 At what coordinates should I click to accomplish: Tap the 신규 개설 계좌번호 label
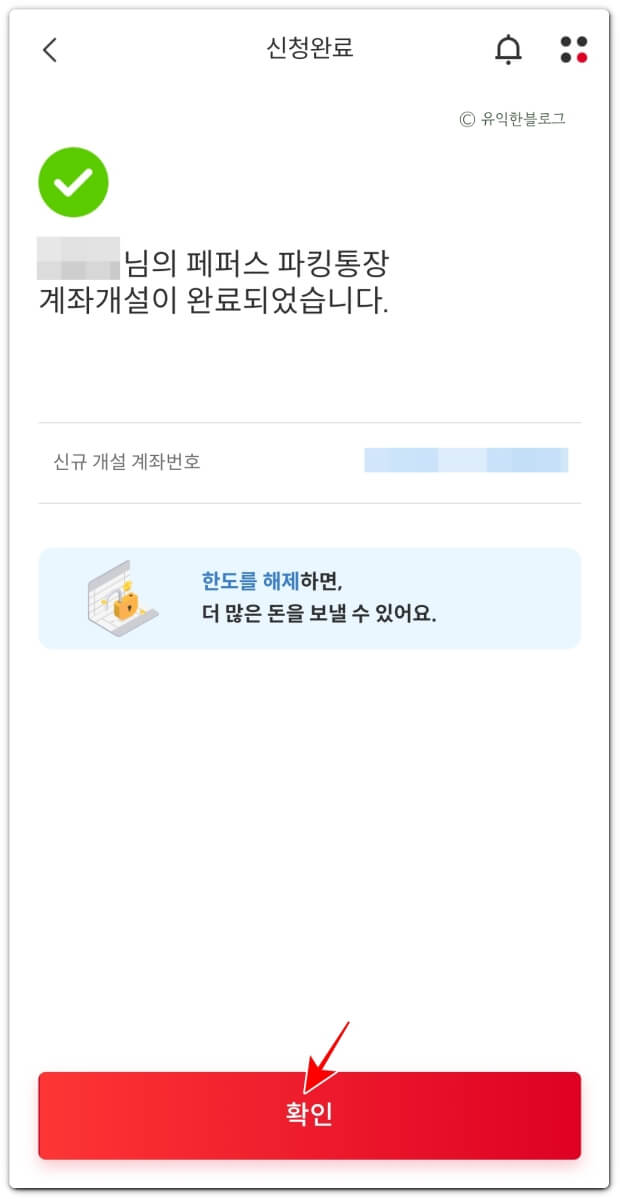[127, 463]
